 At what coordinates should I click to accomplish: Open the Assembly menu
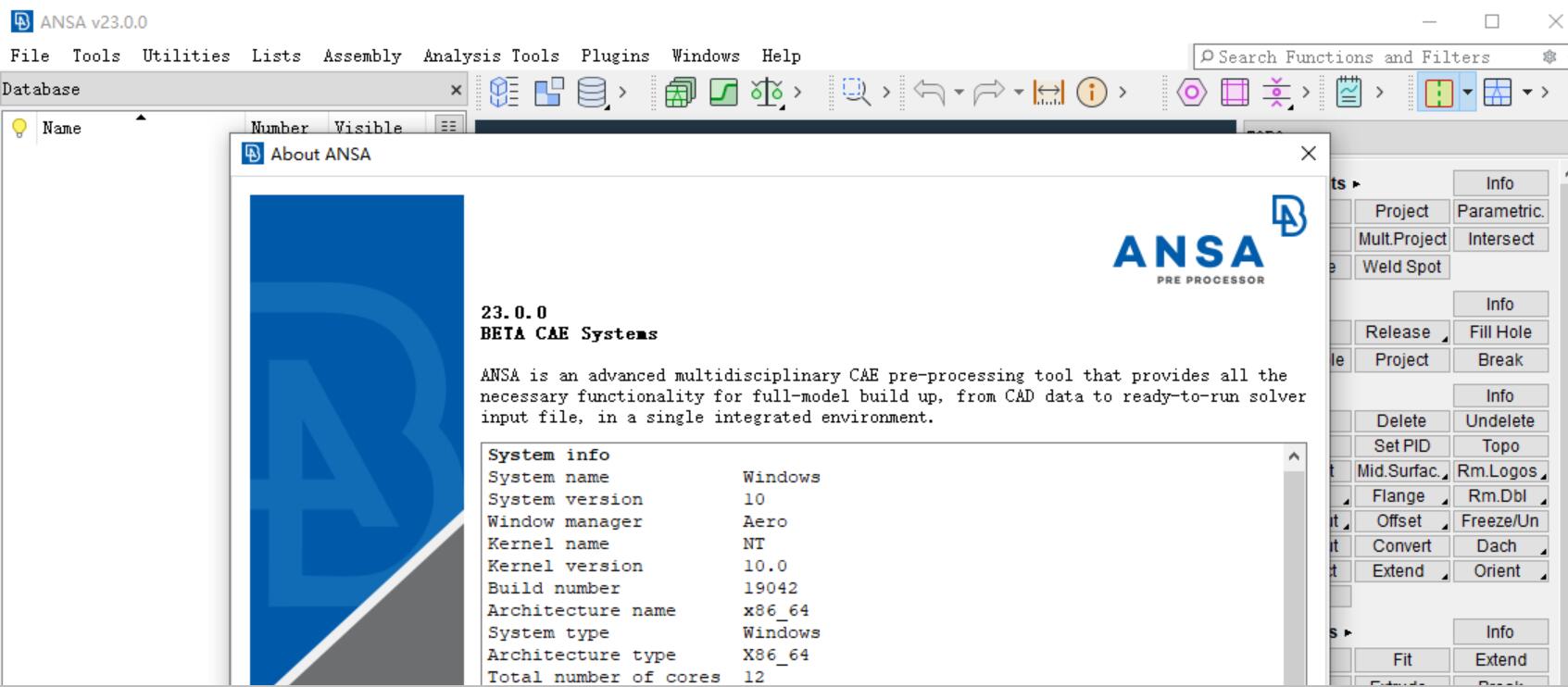(362, 56)
